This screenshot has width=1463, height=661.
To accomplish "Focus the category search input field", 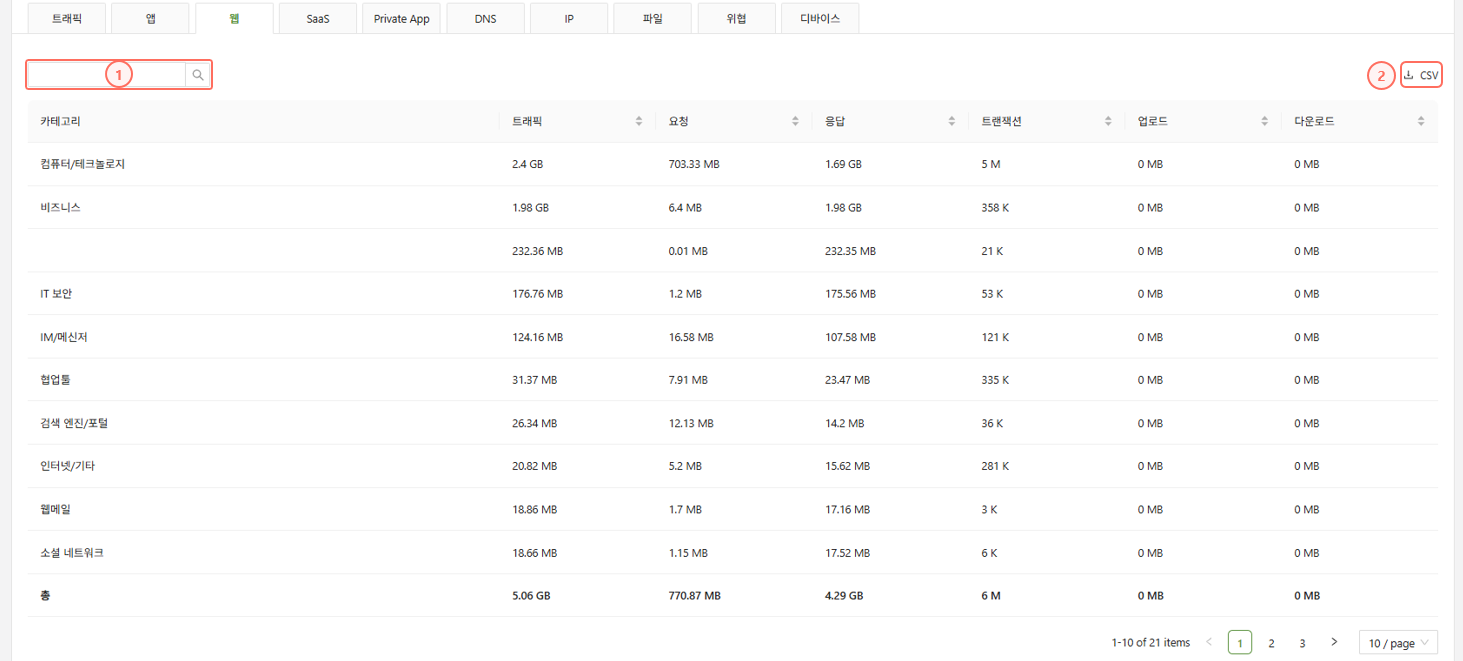I will 106,75.
